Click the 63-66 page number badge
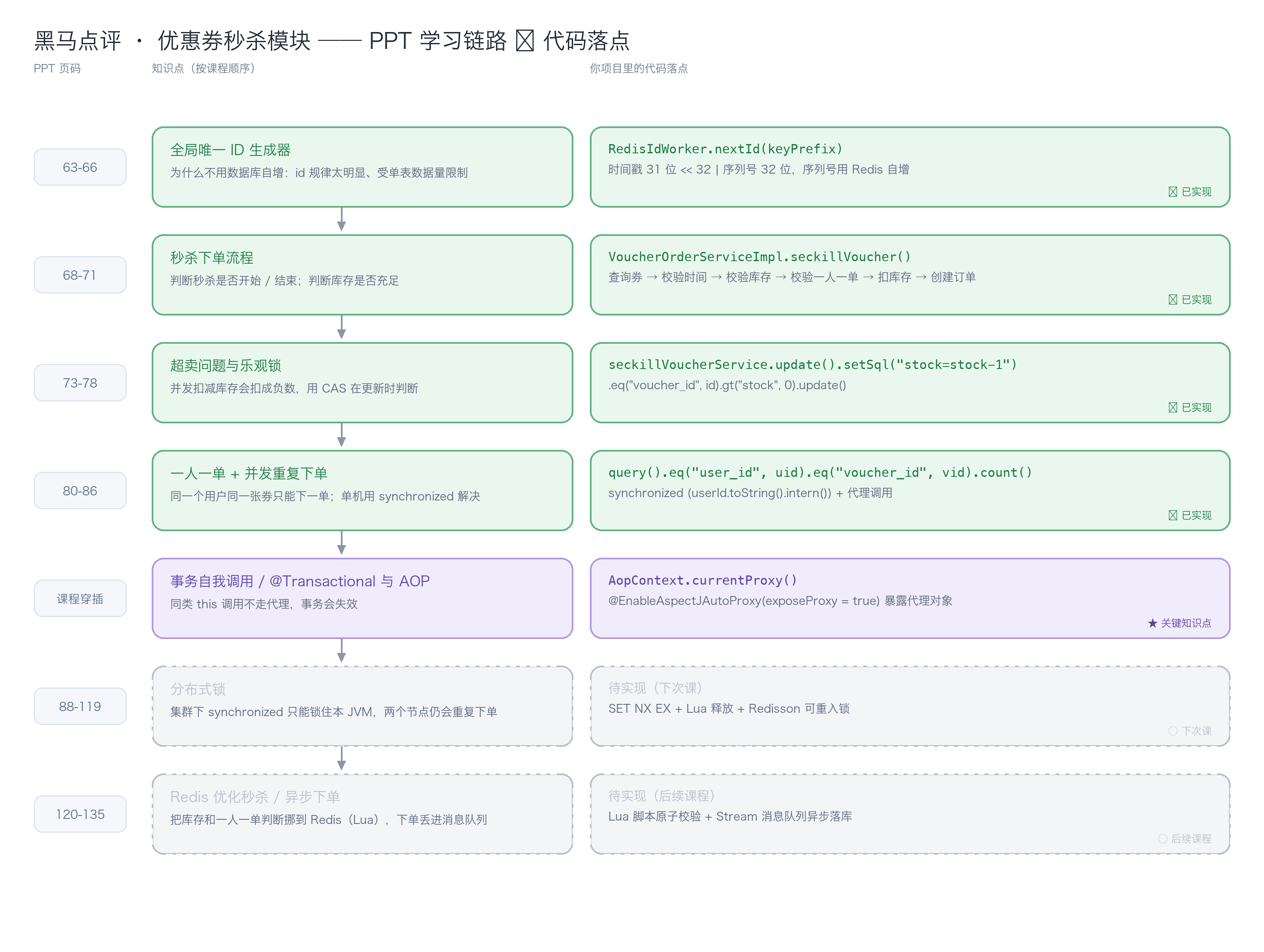Screen dimensions: 1264x952 (80, 167)
